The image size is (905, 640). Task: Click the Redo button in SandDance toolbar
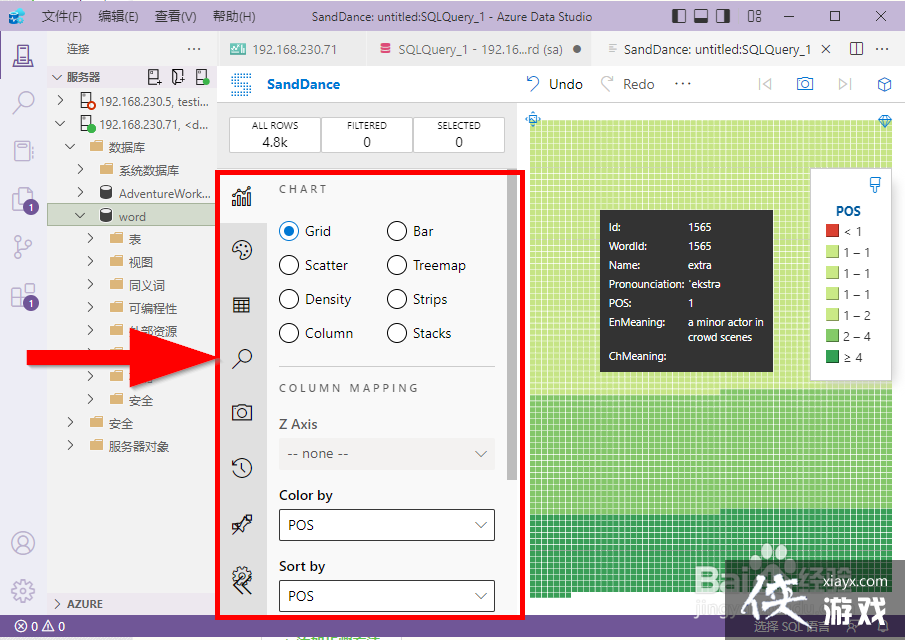tap(627, 84)
